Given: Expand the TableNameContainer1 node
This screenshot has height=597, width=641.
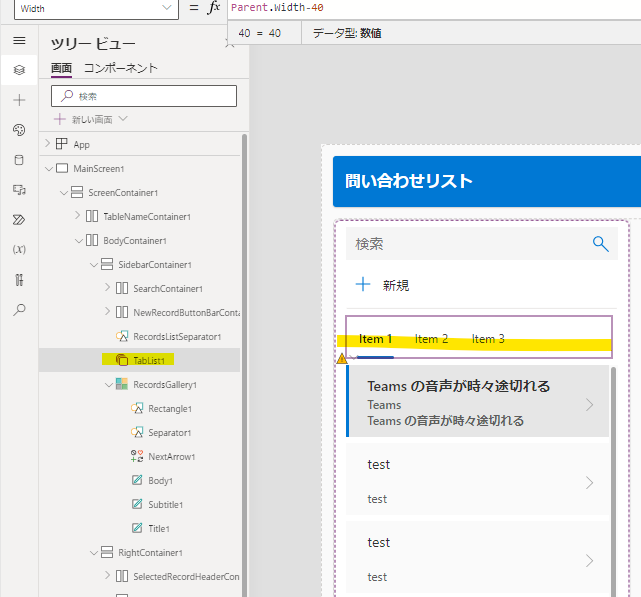Looking at the screenshot, I should [78, 215].
